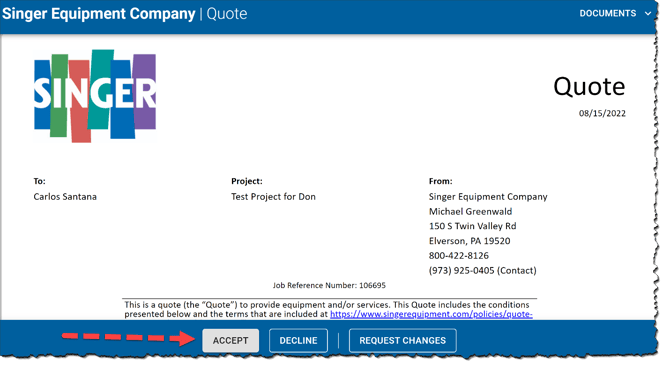Click the address line '150 S Twin Valley Rd'

click(x=473, y=226)
